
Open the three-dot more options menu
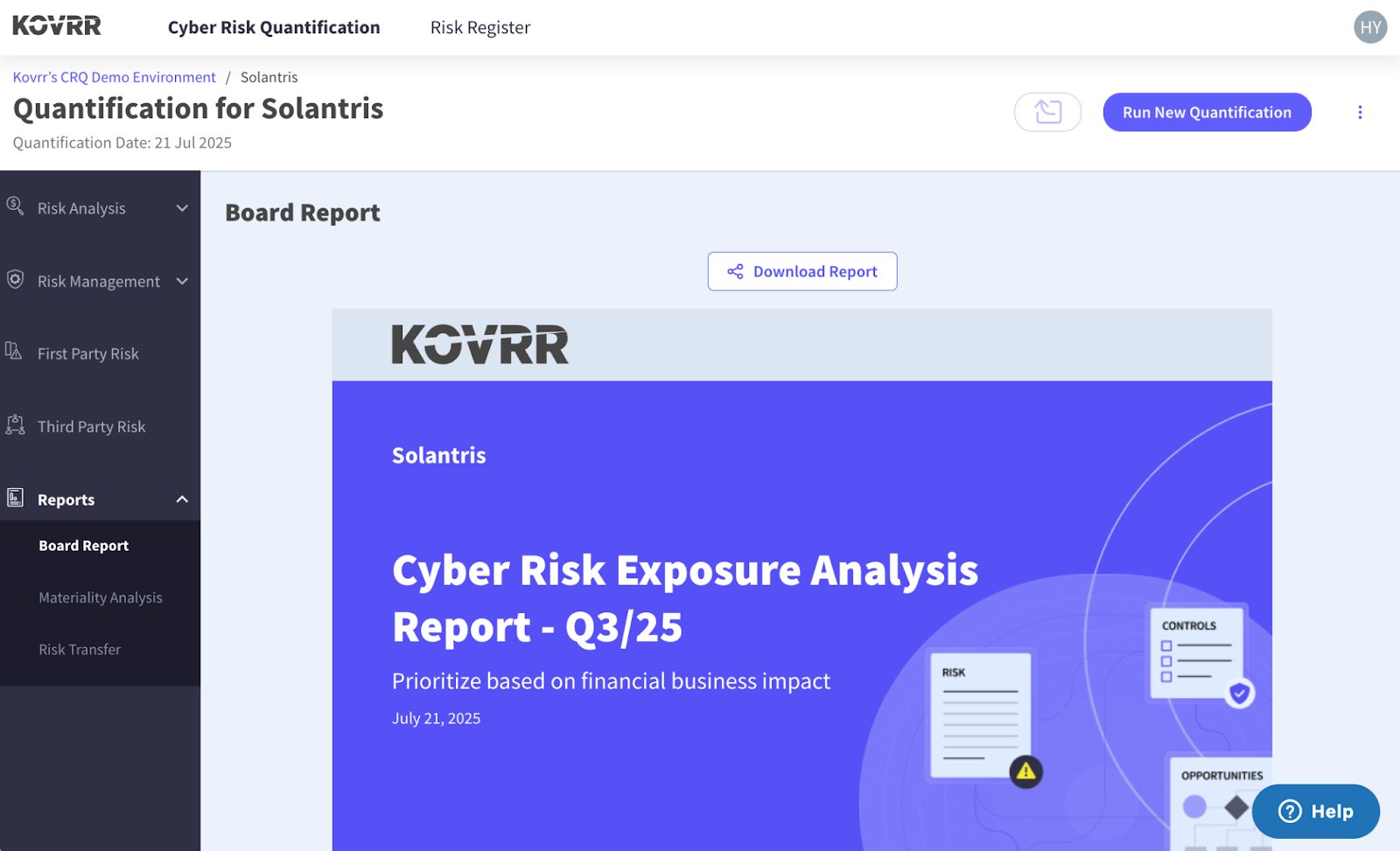[1360, 112]
